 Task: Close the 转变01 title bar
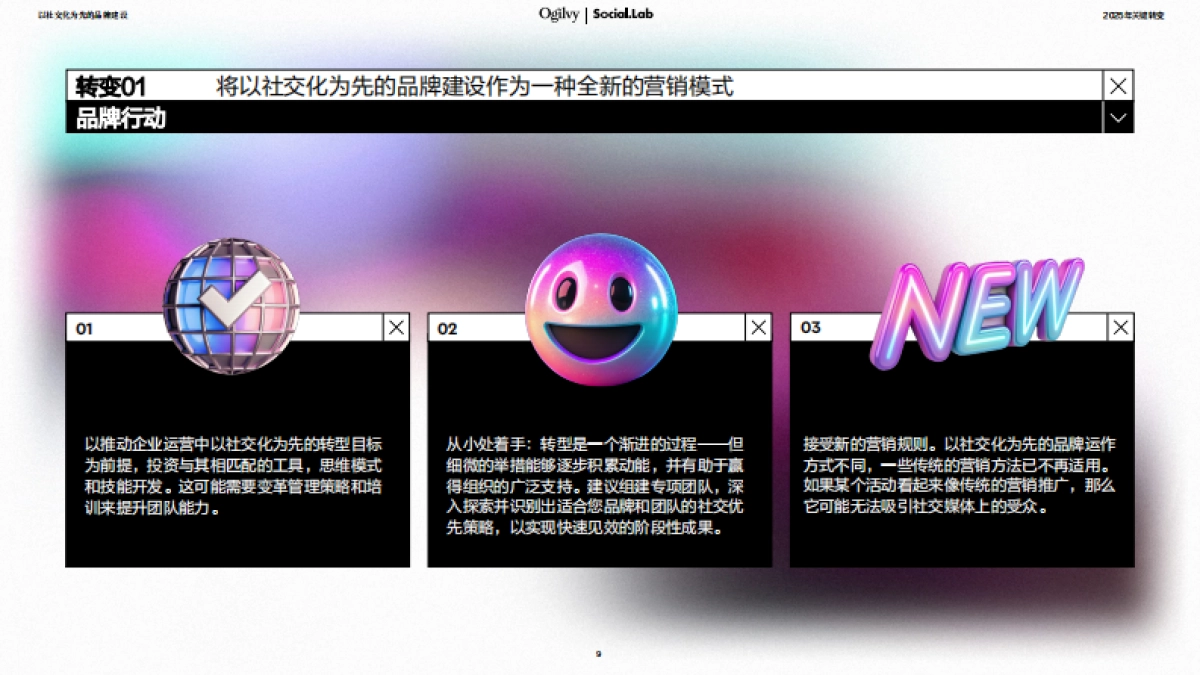tap(1117, 86)
